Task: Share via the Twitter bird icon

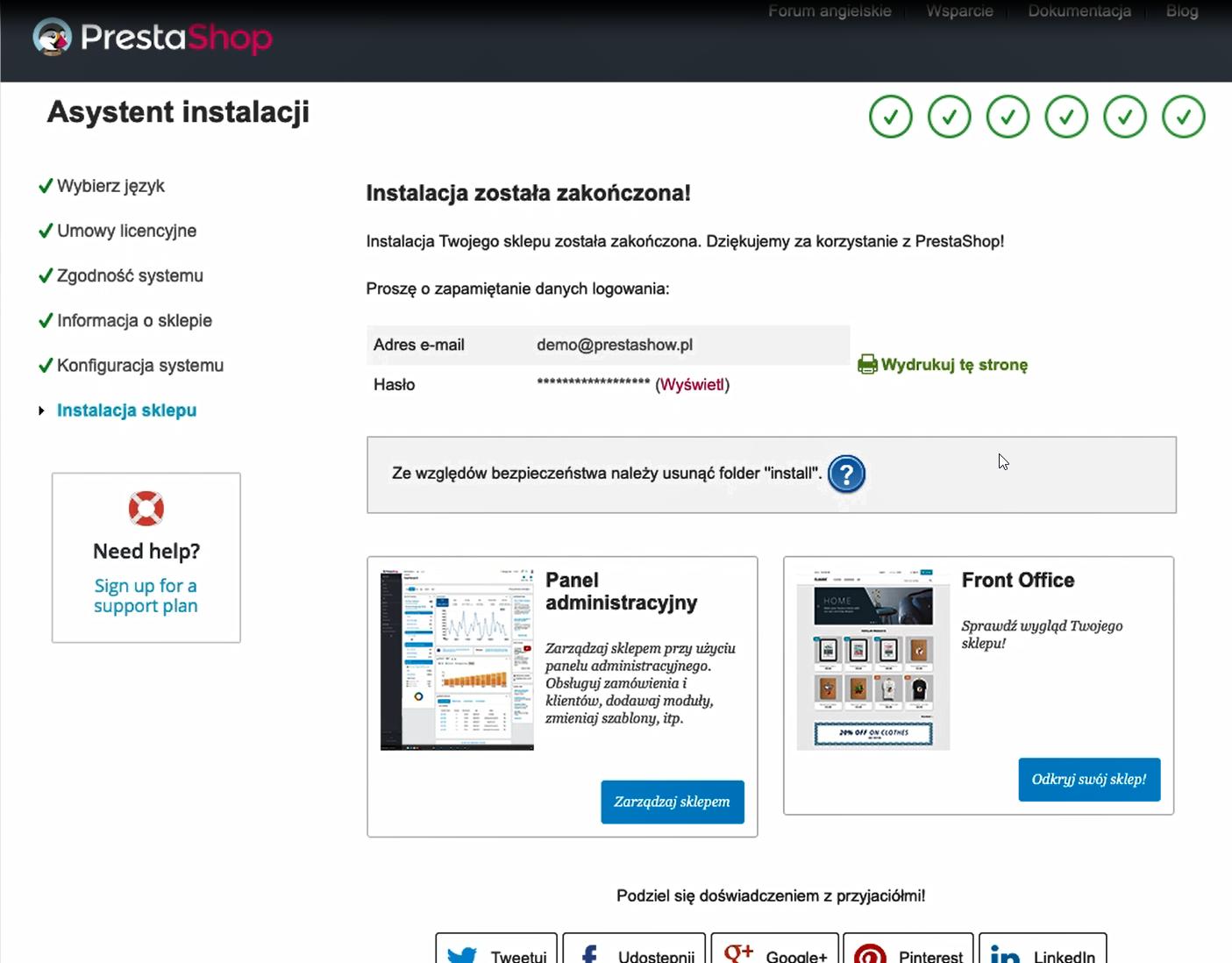Action: 462,954
